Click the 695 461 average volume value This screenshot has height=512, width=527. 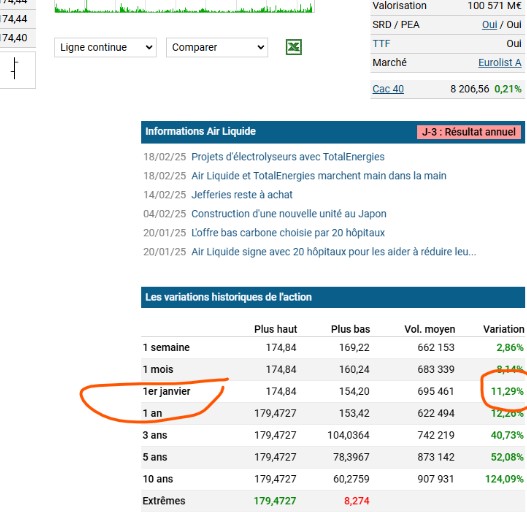[436, 391]
